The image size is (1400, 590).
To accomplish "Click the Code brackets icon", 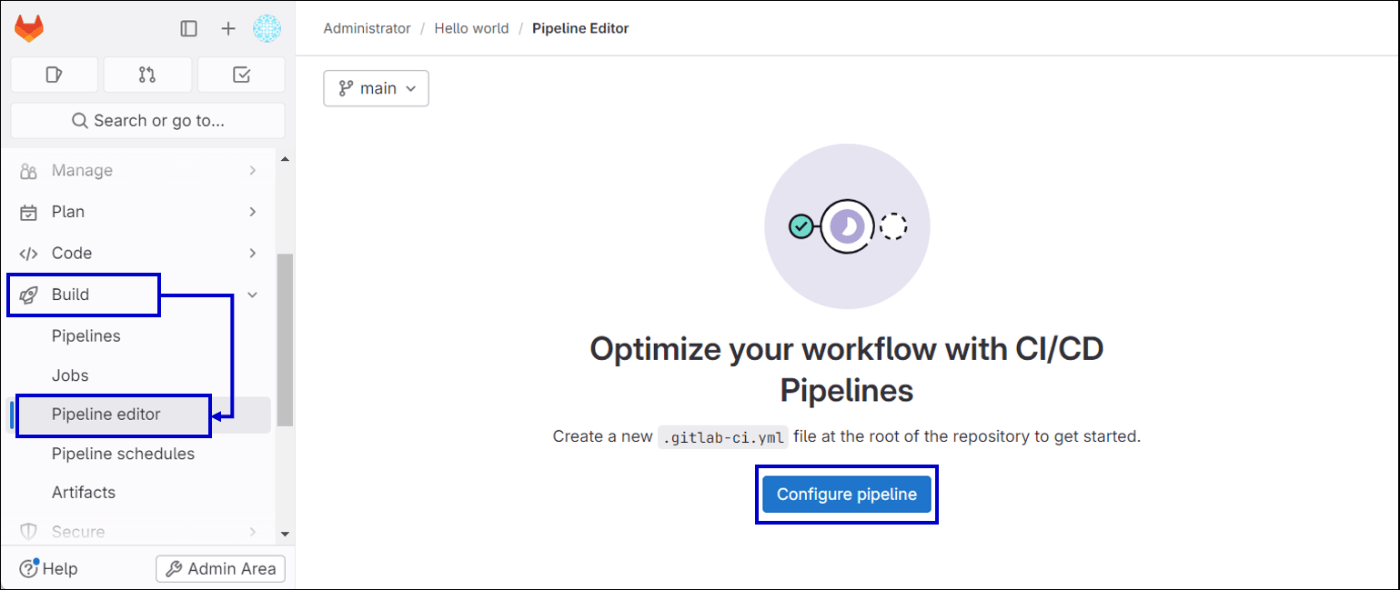I will [x=29, y=253].
